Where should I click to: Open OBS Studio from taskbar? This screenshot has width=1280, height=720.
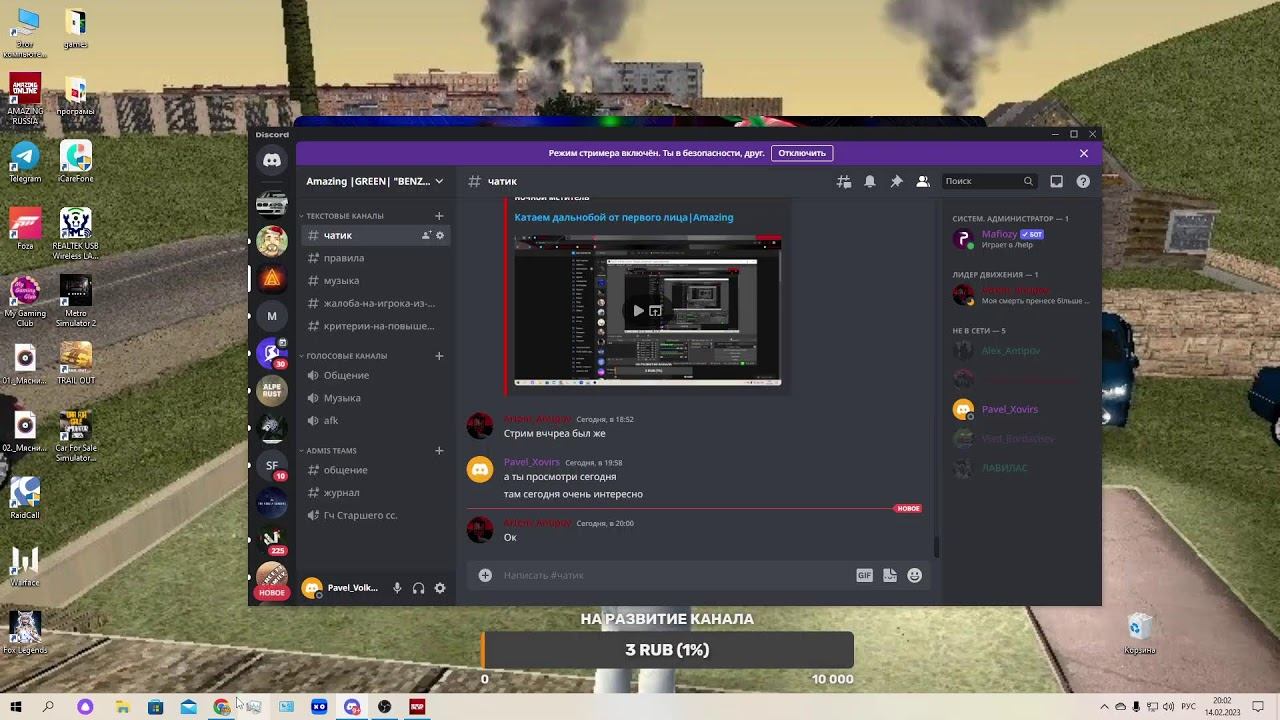[x=384, y=707]
